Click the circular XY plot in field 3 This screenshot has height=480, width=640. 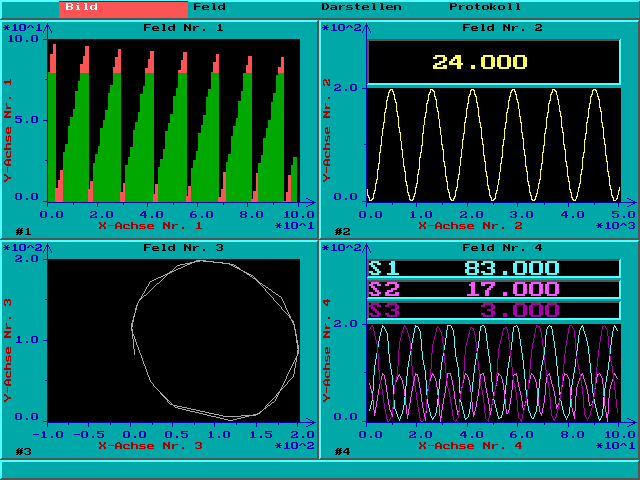[174, 340]
